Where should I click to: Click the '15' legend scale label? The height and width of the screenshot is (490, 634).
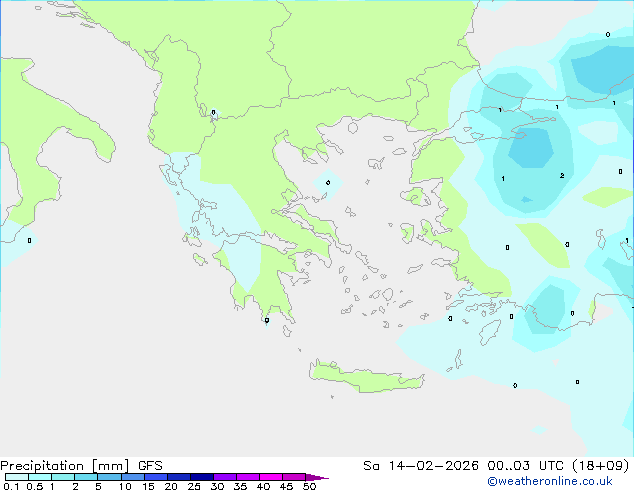pyautogui.click(x=148, y=486)
